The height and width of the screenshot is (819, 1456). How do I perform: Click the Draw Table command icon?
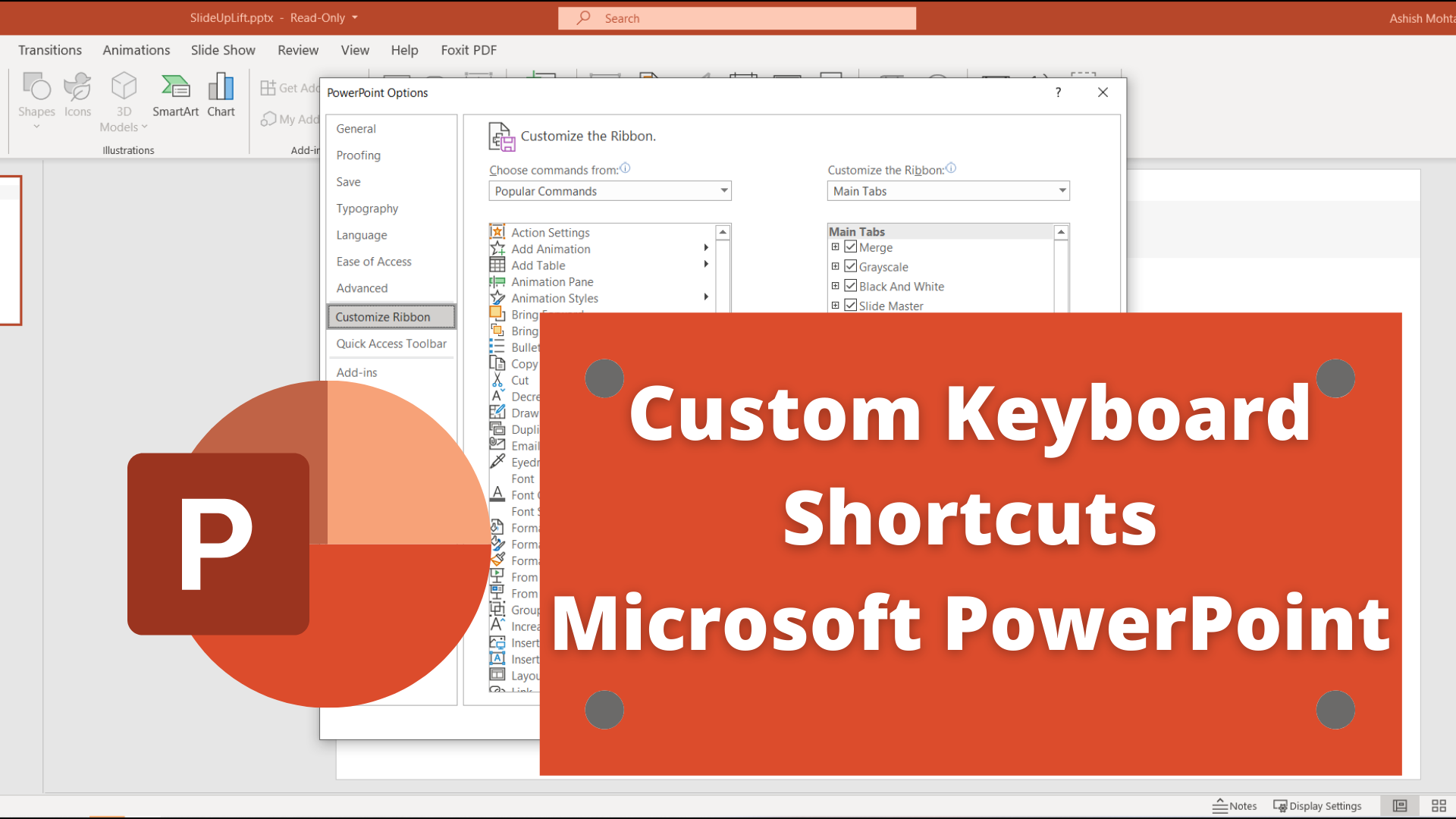click(497, 413)
